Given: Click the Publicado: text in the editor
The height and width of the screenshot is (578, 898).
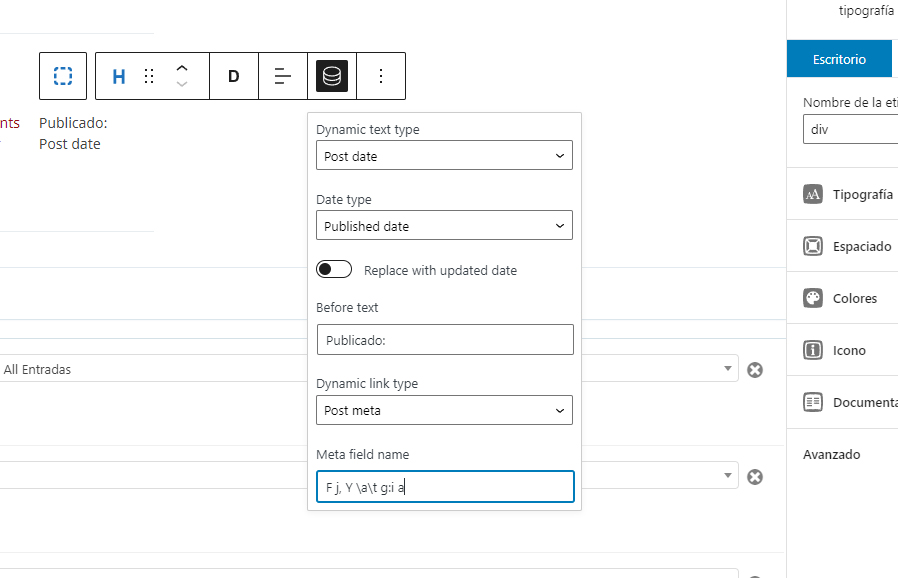Looking at the screenshot, I should 73,123.
